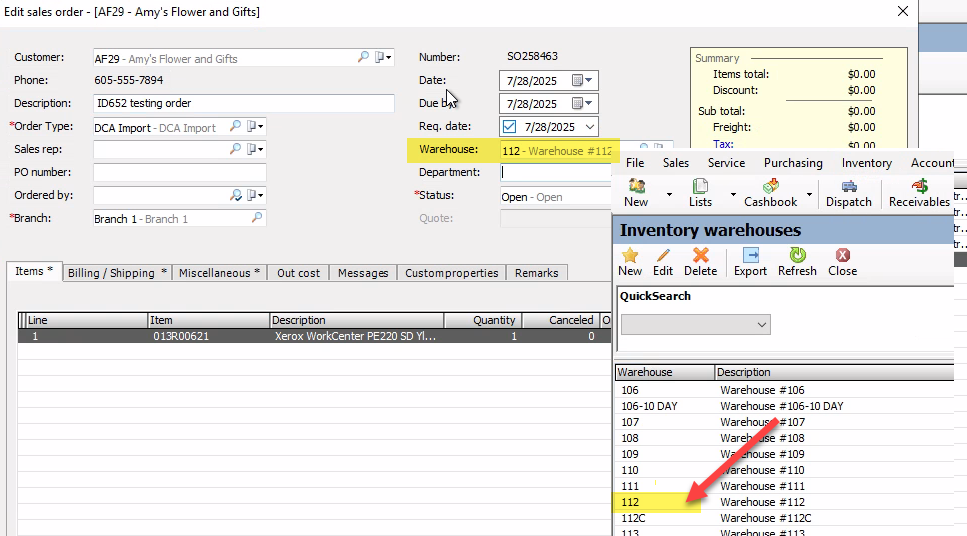Click the Customer search magnifier icon

[x=363, y=57]
